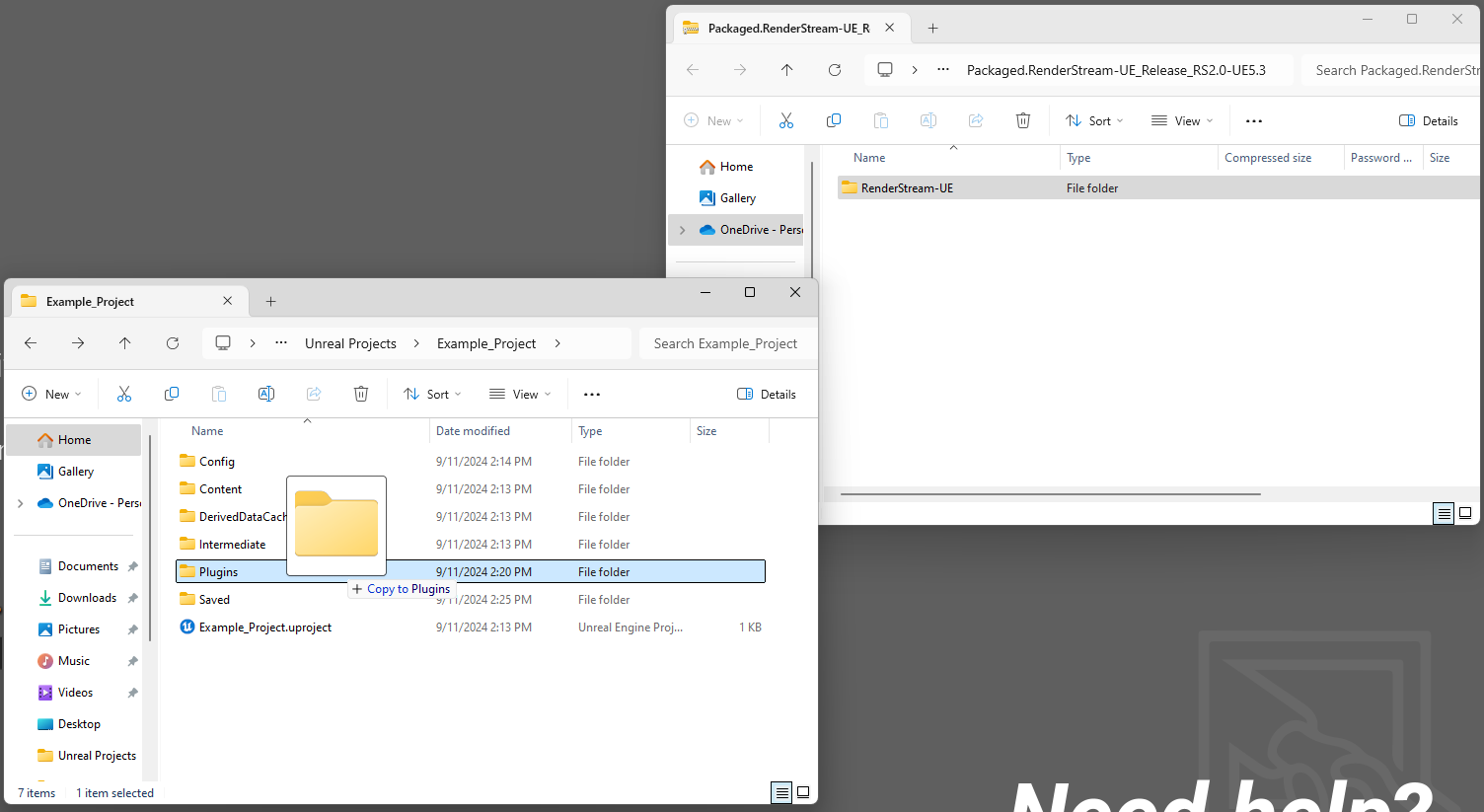
Task: Open Sort dropdown in Example_Project toolbar
Action: pos(432,394)
